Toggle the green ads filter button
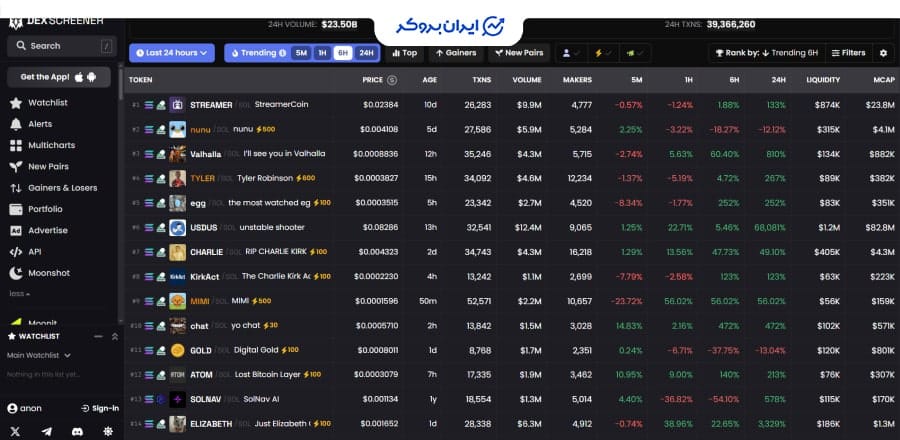This screenshot has width=900, height=440. (635, 53)
